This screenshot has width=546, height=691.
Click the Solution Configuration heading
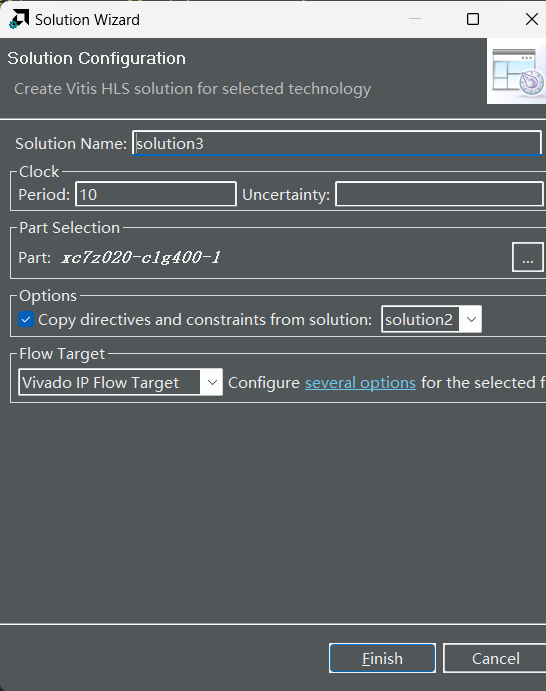coord(97,58)
